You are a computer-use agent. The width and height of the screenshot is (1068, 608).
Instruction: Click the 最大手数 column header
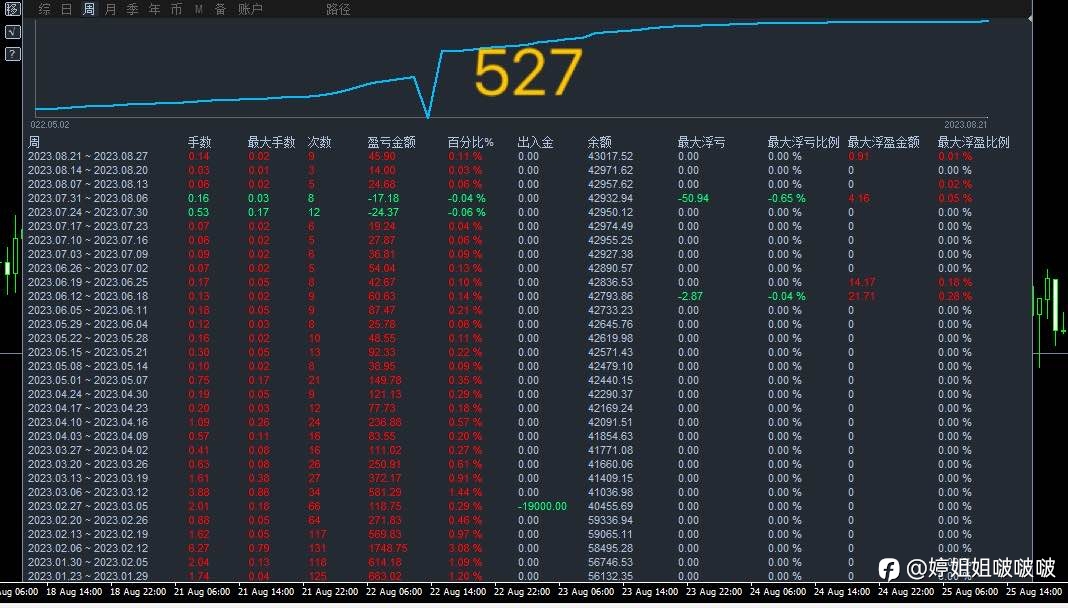click(x=271, y=142)
